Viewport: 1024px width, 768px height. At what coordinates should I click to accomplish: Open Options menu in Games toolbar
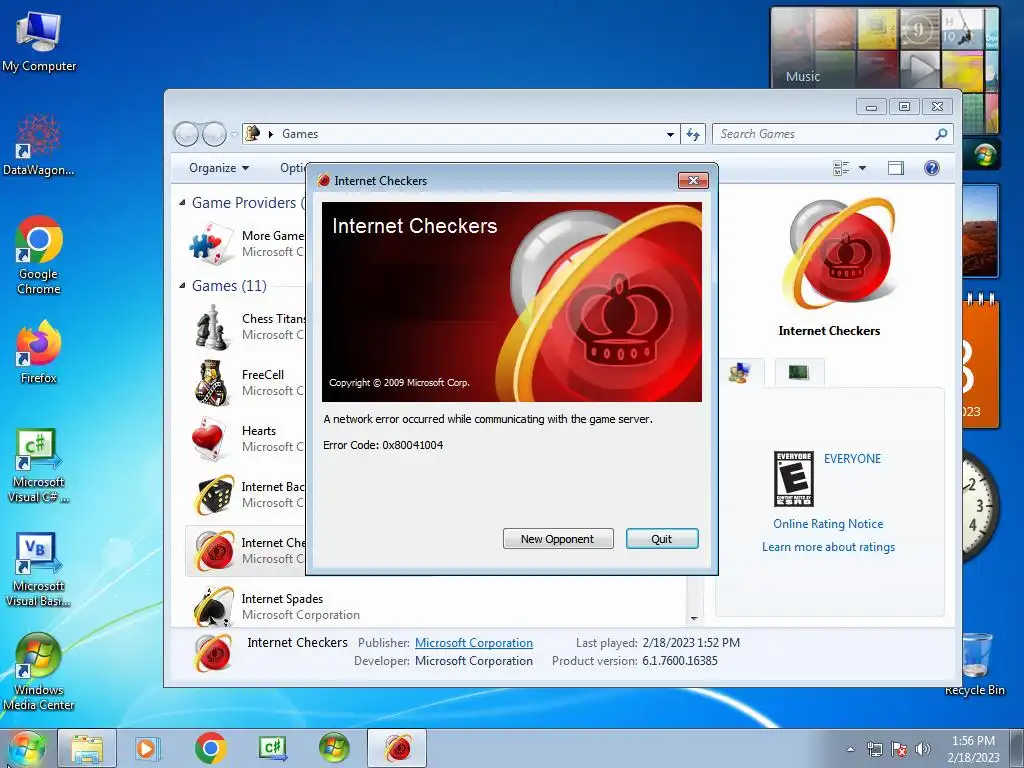293,168
